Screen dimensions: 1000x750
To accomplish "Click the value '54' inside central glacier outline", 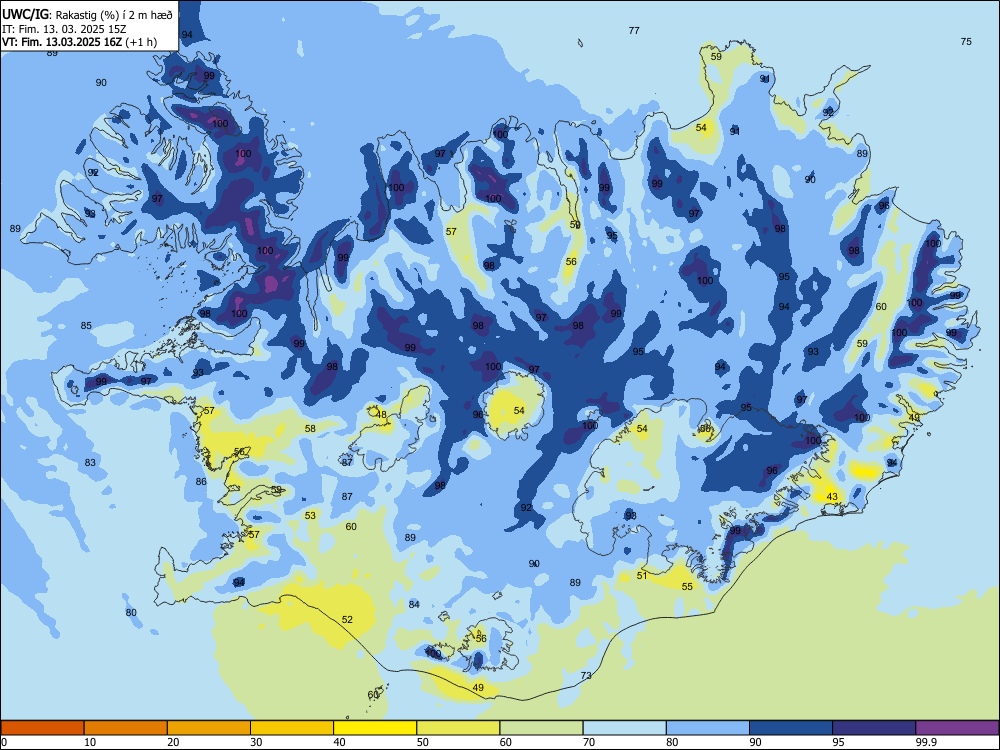I will click(519, 411).
